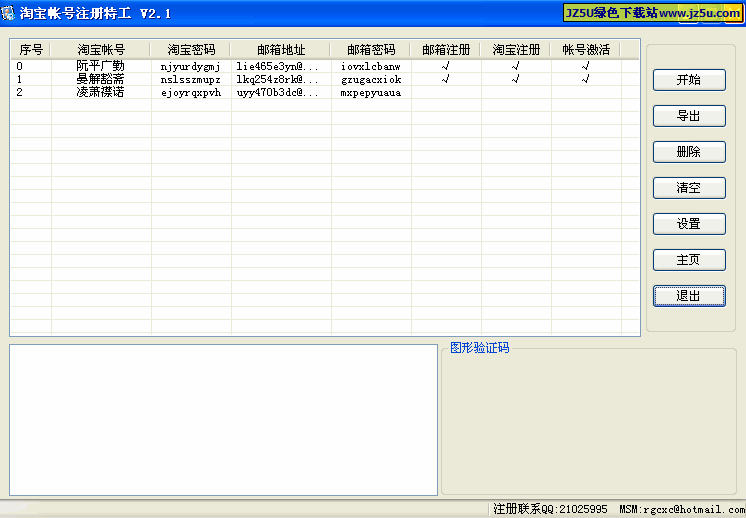
Task: Click the 邮箱密码 column header
Action: click(371, 49)
